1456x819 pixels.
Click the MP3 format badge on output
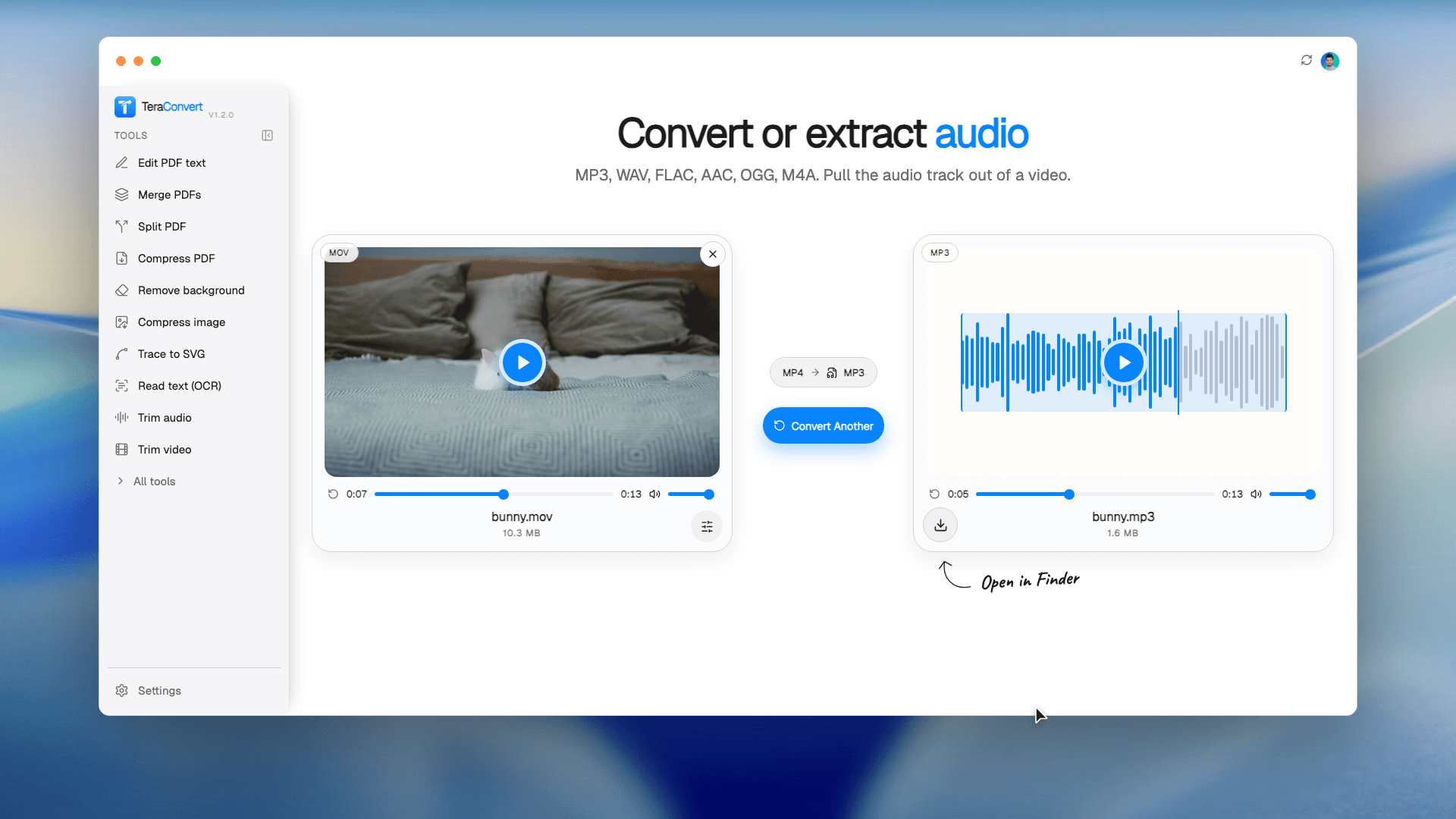click(x=940, y=253)
